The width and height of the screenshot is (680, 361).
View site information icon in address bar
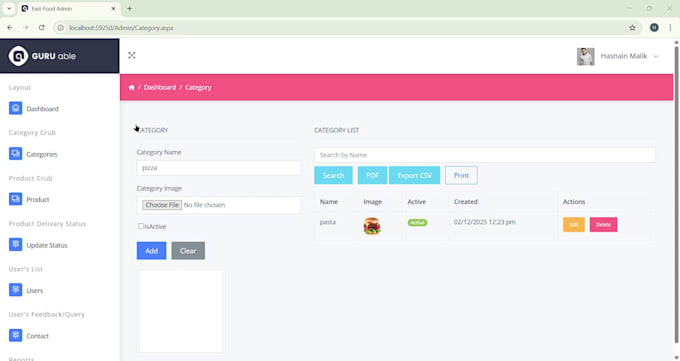(61, 28)
